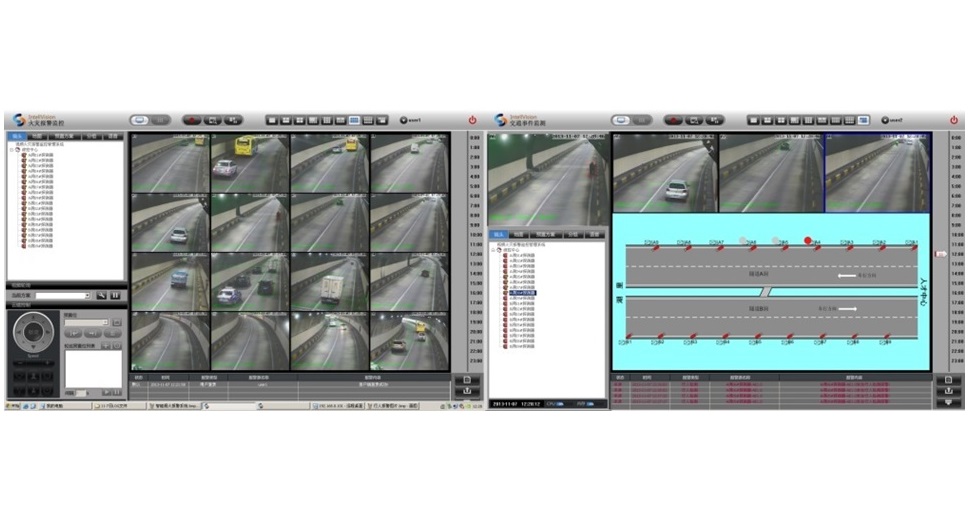
Task: Pause the patrol scheme next to the wrench
Action: point(115,295)
